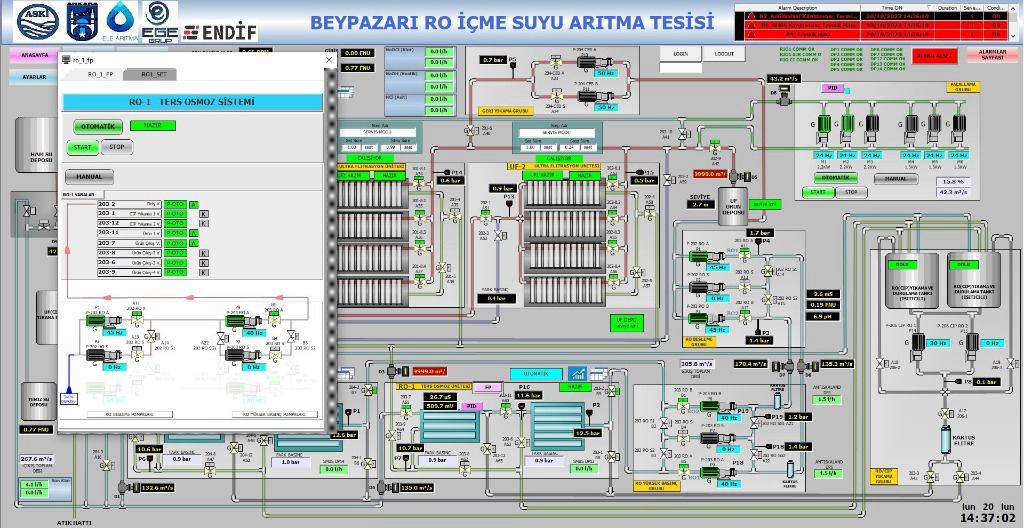Open the table icon above the UF-1 unit
This screenshot has height=528, width=1024.
[345, 90]
